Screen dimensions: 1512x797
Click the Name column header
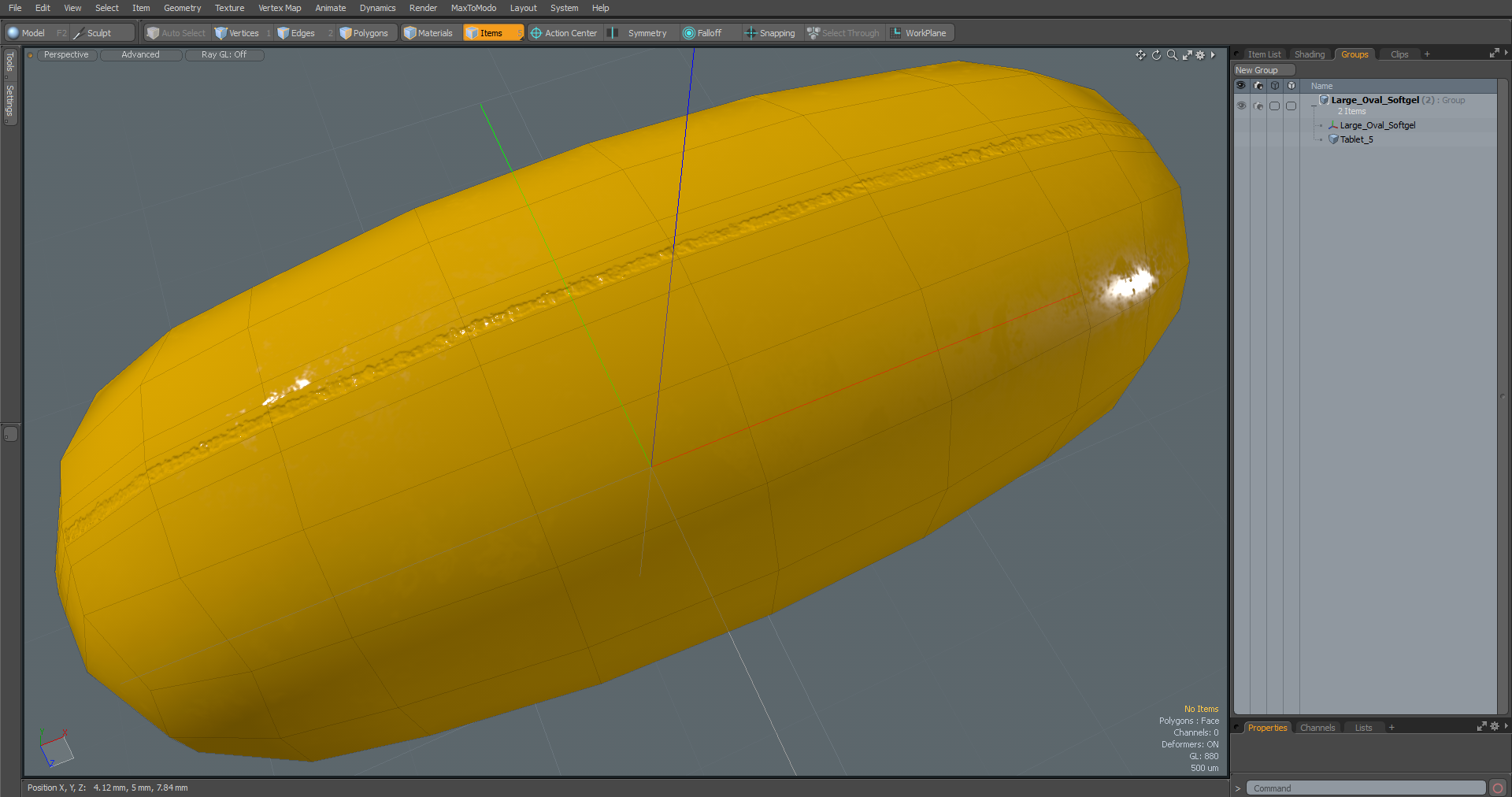pyautogui.click(x=1321, y=86)
